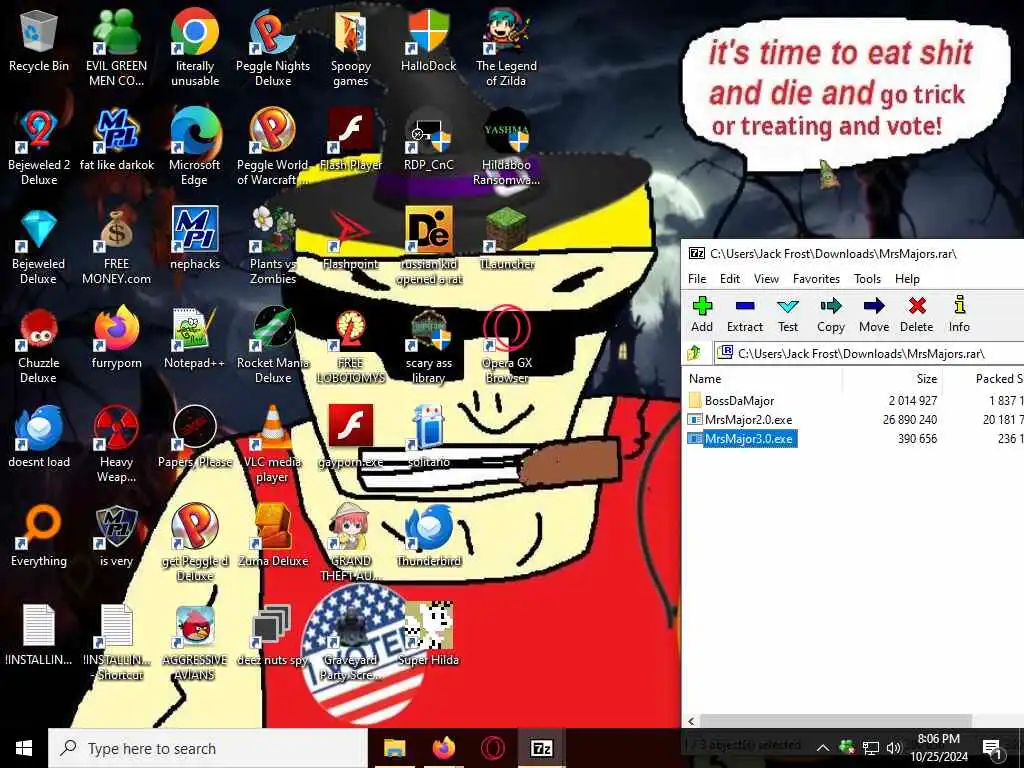Viewport: 1024px width, 768px height.
Task: Select the VLC media player cone icon
Action: coord(273,445)
